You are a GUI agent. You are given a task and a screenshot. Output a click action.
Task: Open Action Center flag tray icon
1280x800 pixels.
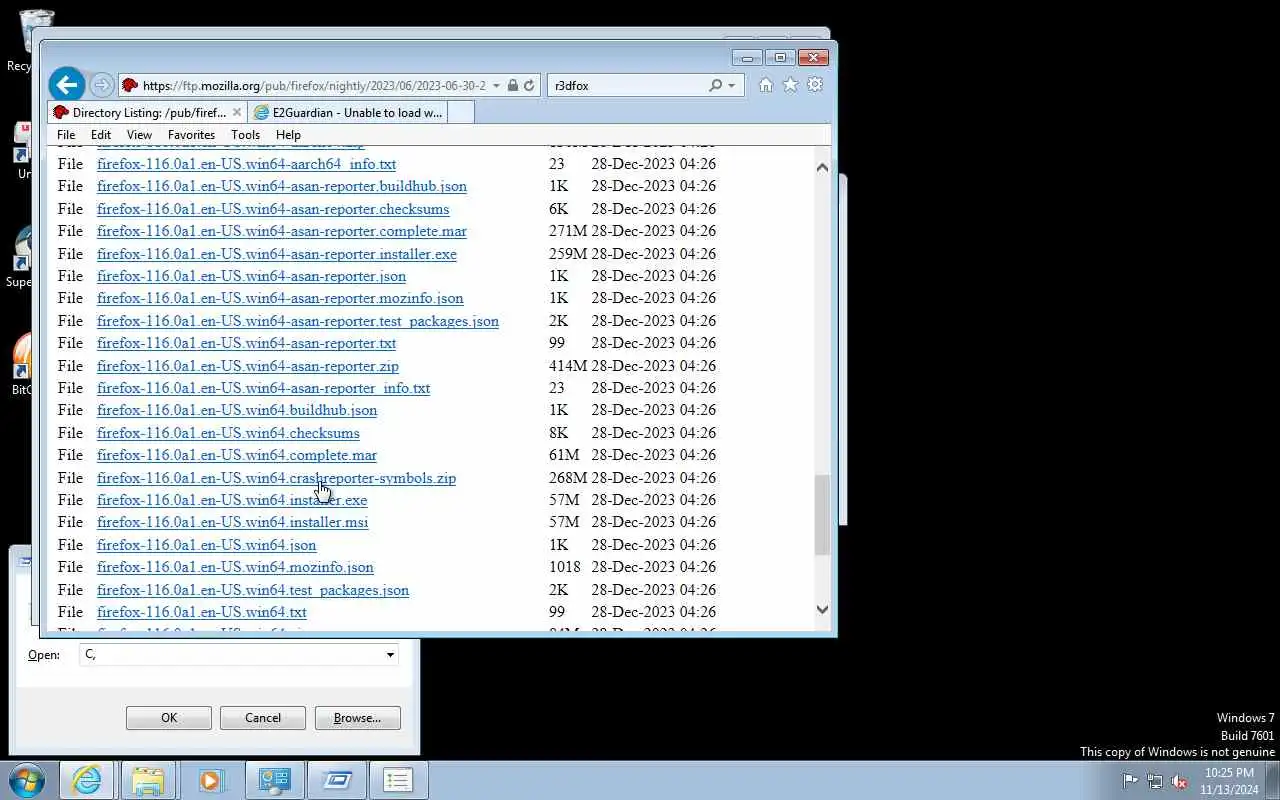(1130, 781)
